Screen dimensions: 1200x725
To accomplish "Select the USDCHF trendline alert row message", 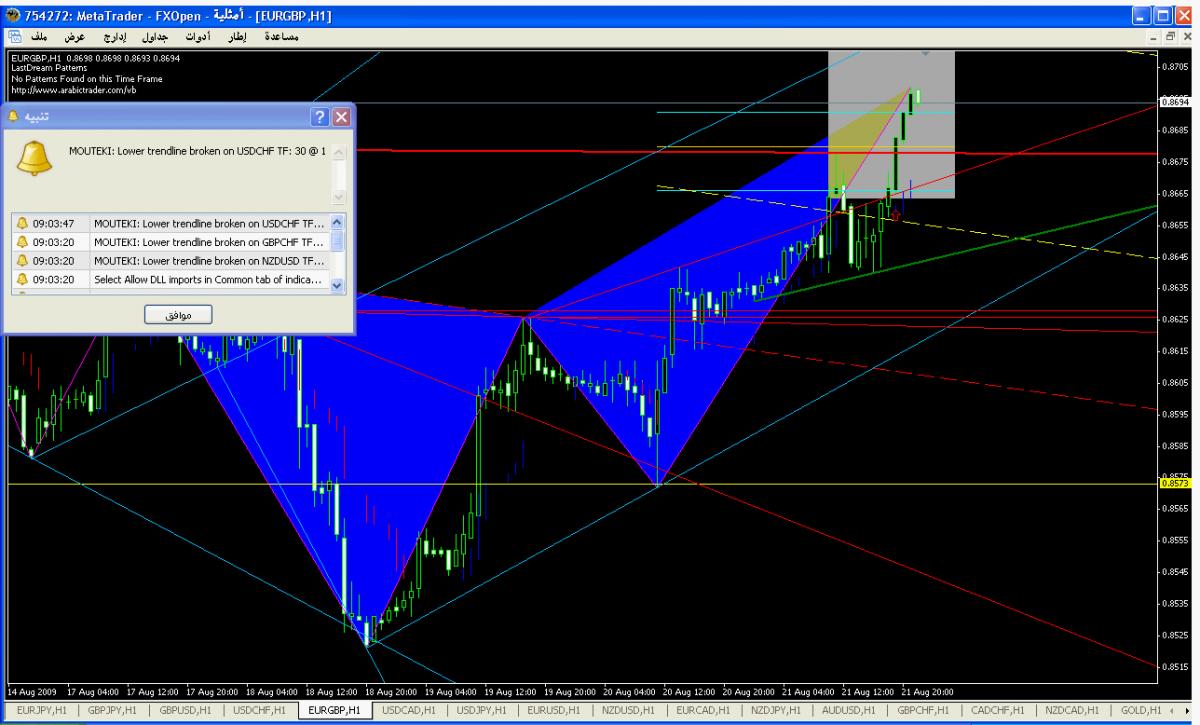I will pyautogui.click(x=209, y=223).
